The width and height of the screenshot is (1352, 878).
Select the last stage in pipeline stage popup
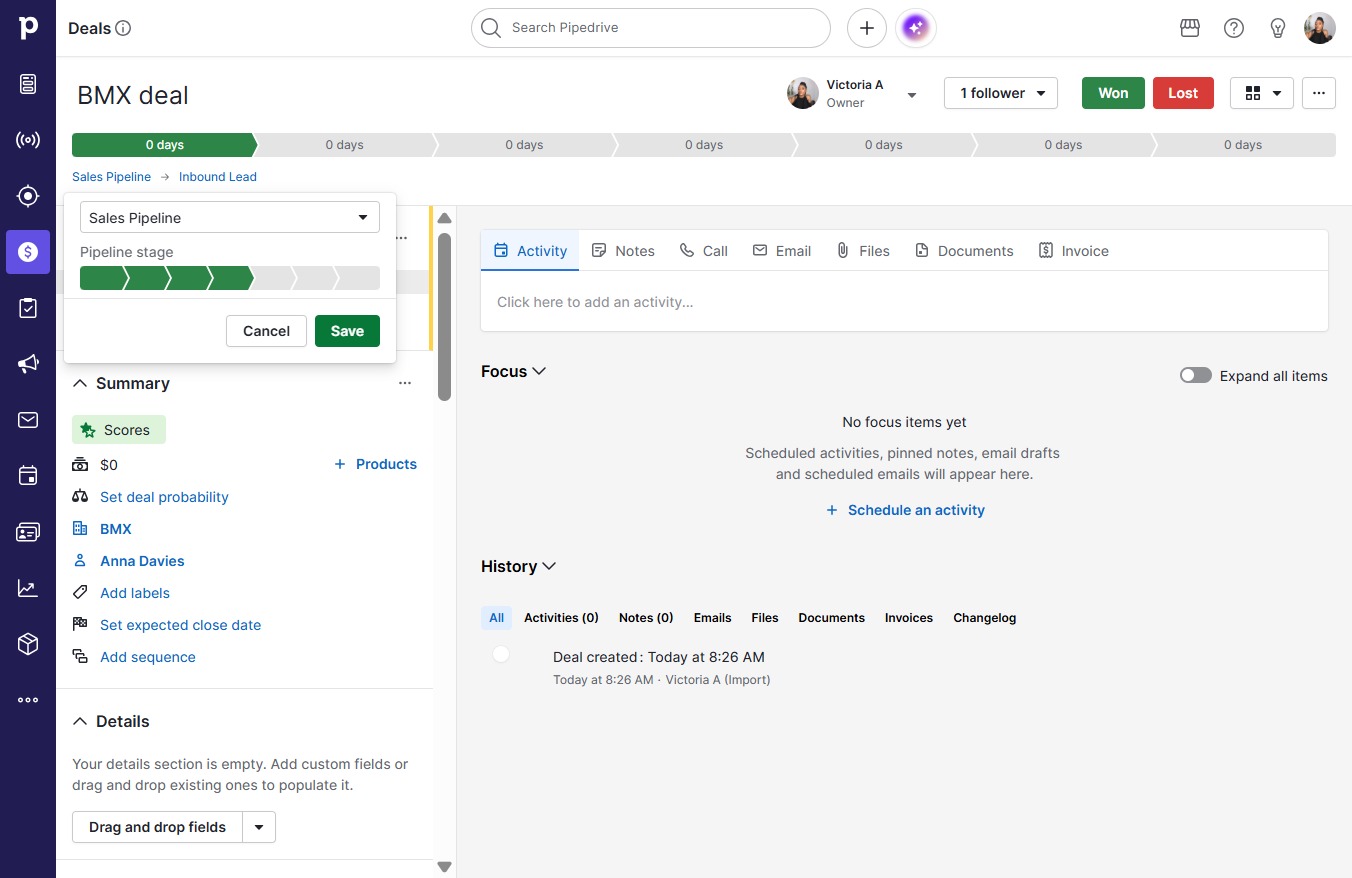pos(359,278)
